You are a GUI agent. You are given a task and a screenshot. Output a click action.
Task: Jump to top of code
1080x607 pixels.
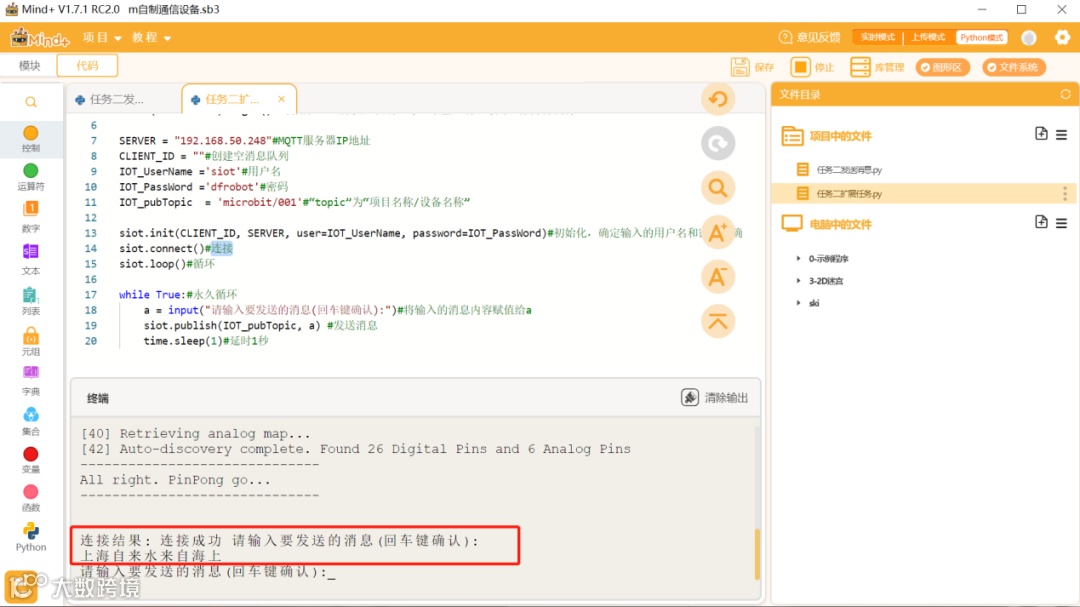[x=718, y=321]
